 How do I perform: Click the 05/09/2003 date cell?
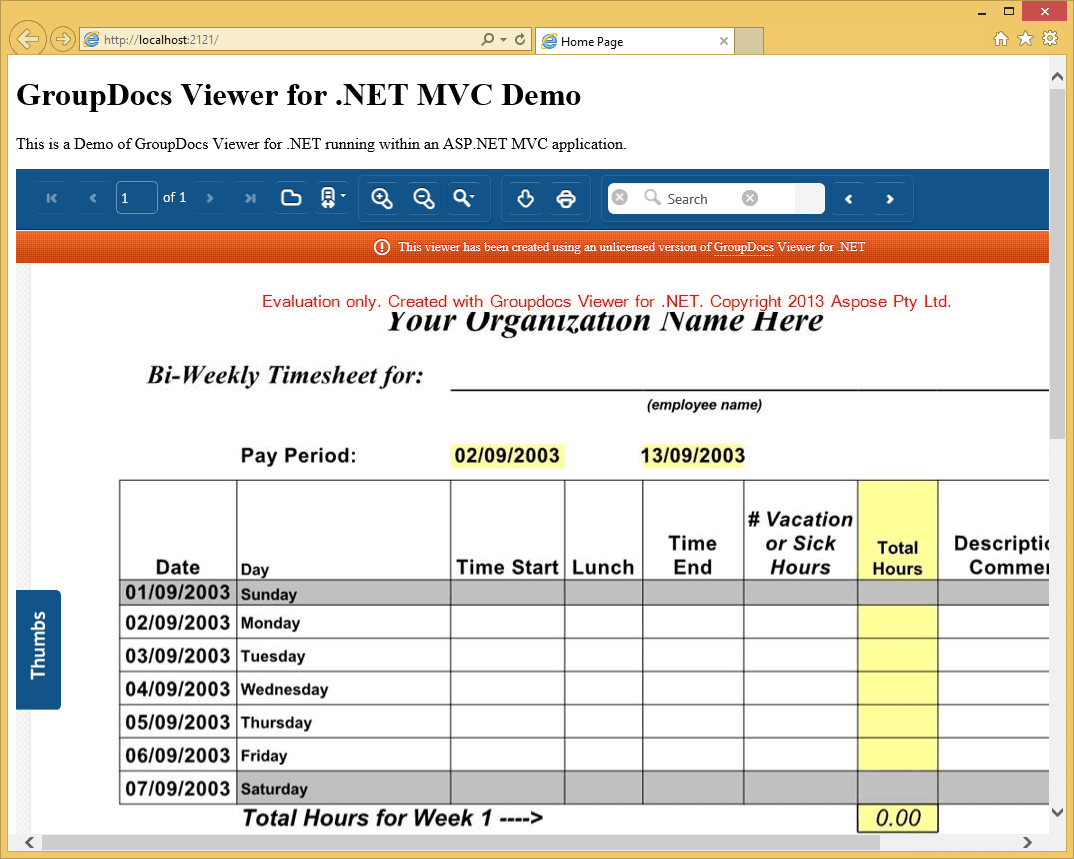pos(178,722)
